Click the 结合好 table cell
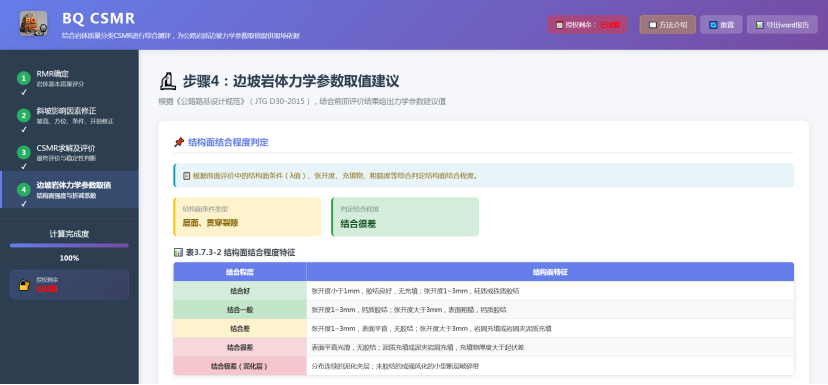The image size is (828, 385). click(x=240, y=291)
